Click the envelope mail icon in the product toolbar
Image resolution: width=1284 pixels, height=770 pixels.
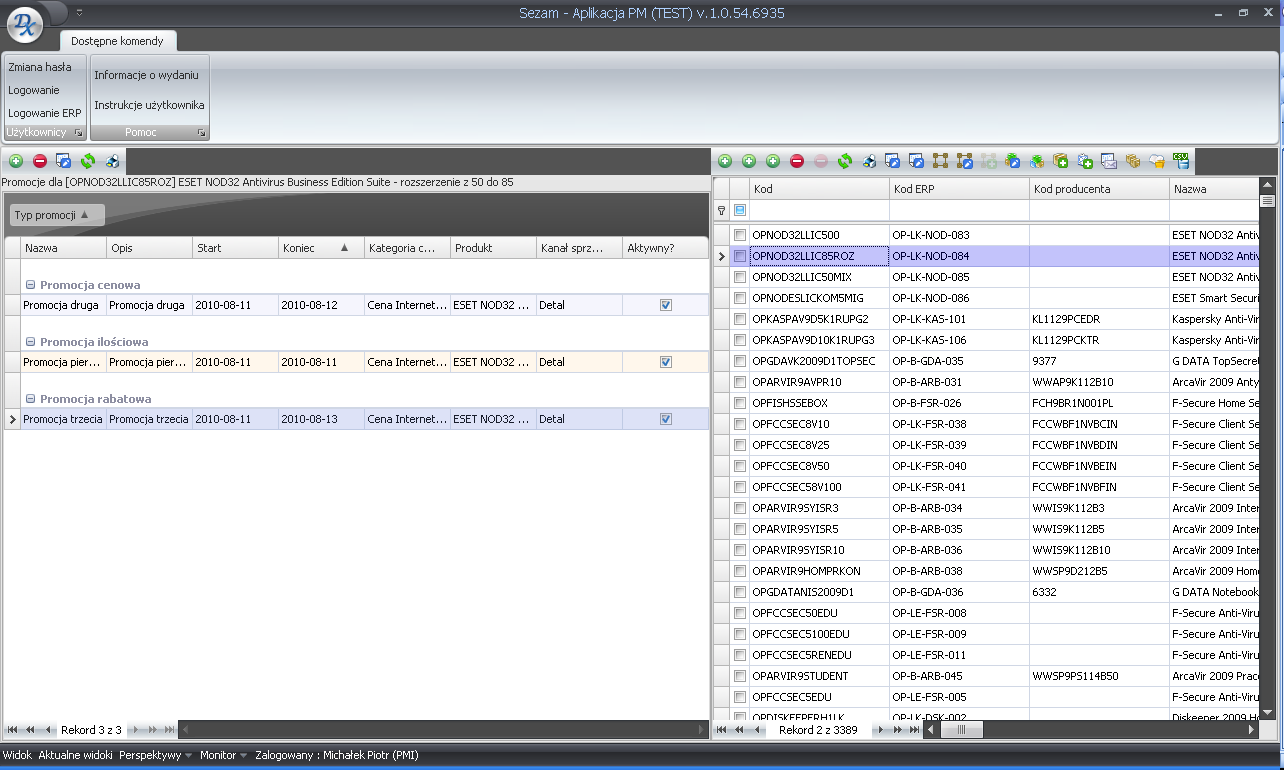[1109, 160]
